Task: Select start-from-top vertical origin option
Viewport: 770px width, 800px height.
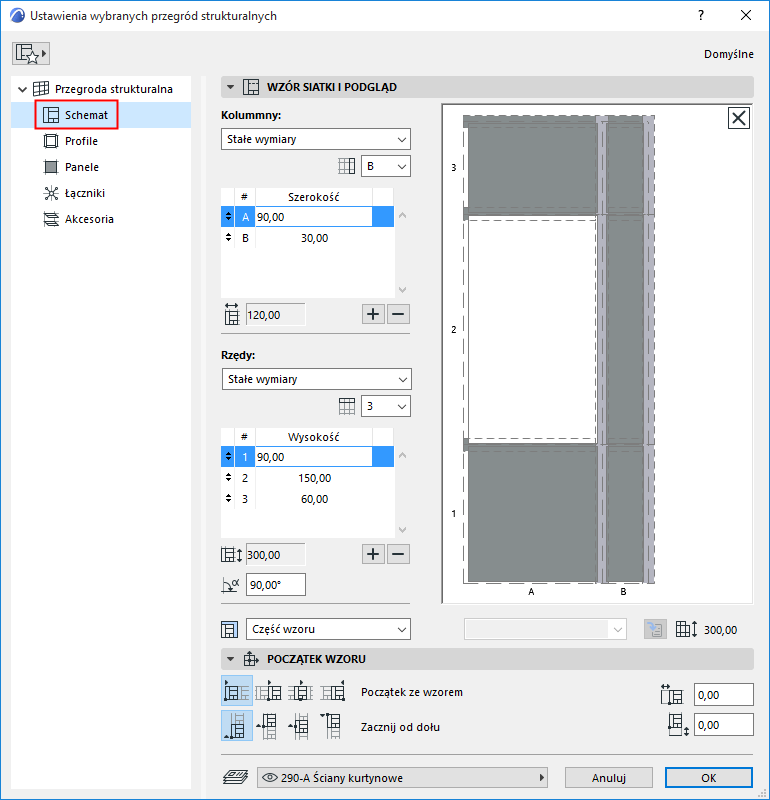Action: tap(331, 726)
